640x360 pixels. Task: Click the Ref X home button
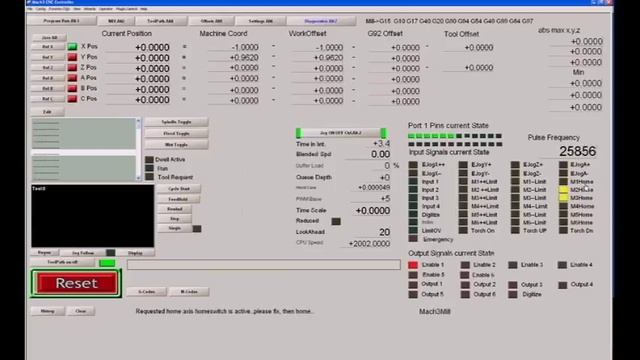(48, 47)
